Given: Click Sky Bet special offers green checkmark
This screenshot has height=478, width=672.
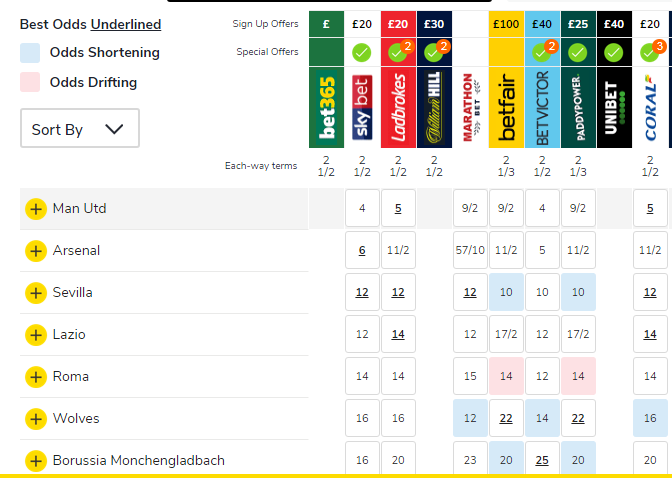Looking at the screenshot, I should [362, 52].
